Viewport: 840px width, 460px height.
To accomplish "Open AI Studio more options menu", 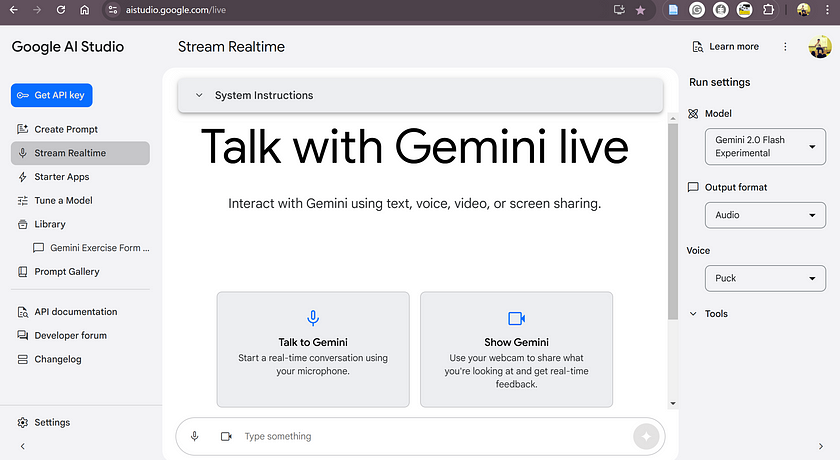I will point(785,47).
